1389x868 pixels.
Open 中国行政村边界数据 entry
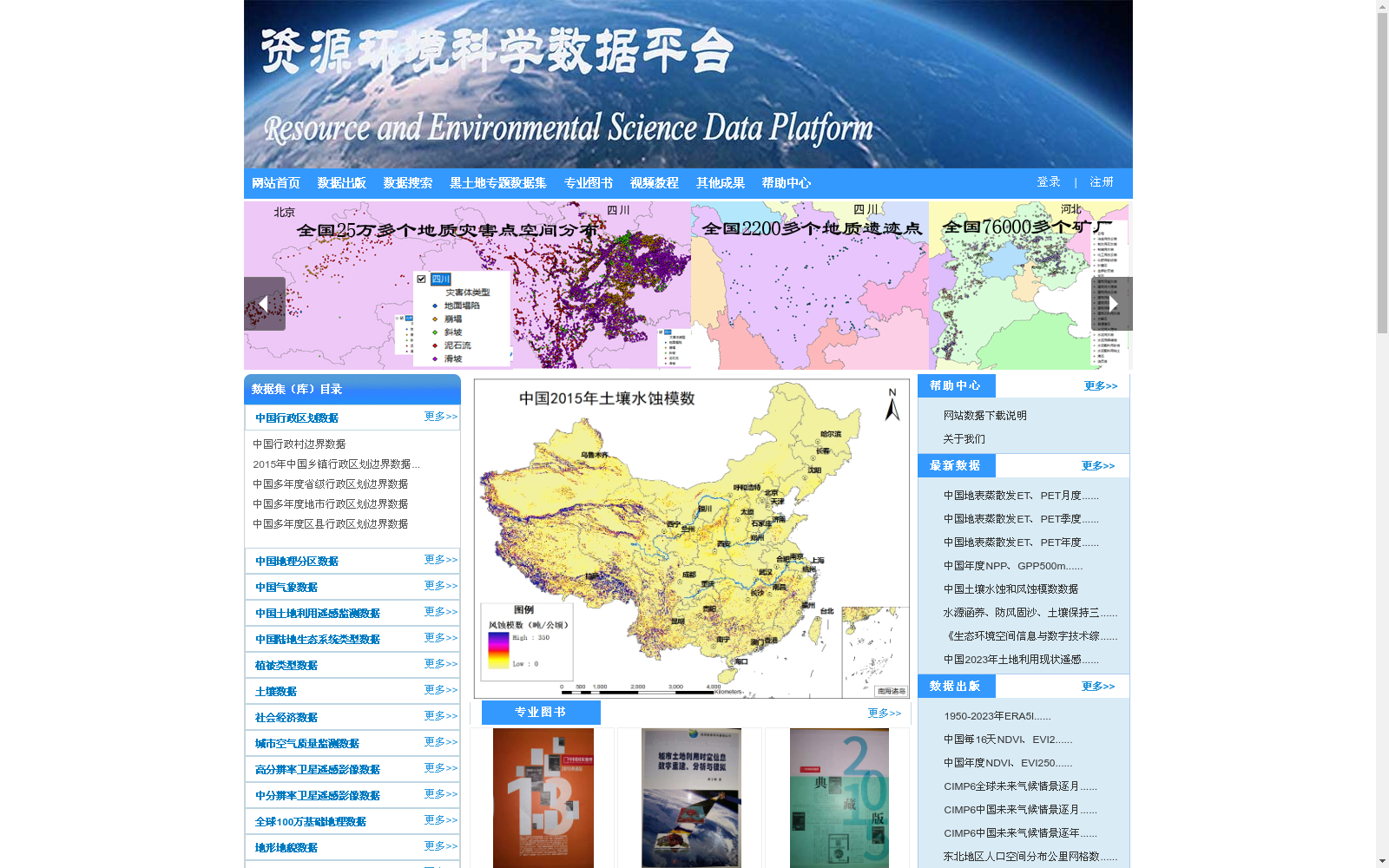300,444
